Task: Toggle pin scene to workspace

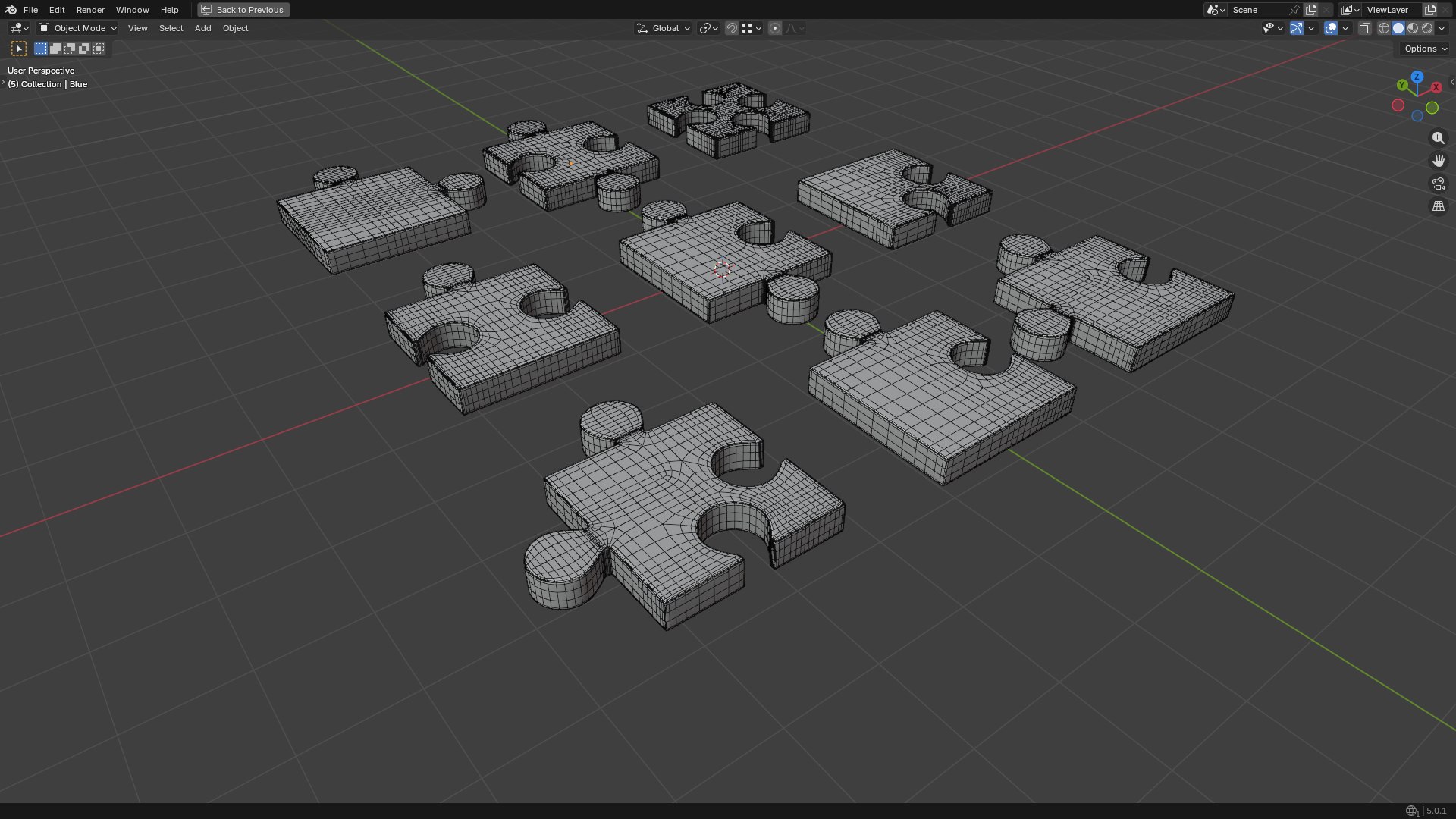Action: coord(1294,10)
